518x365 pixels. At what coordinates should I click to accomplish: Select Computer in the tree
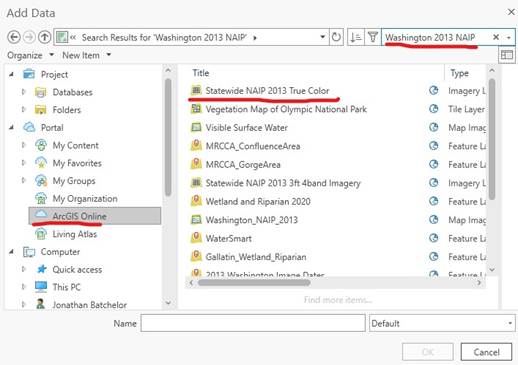60,252
